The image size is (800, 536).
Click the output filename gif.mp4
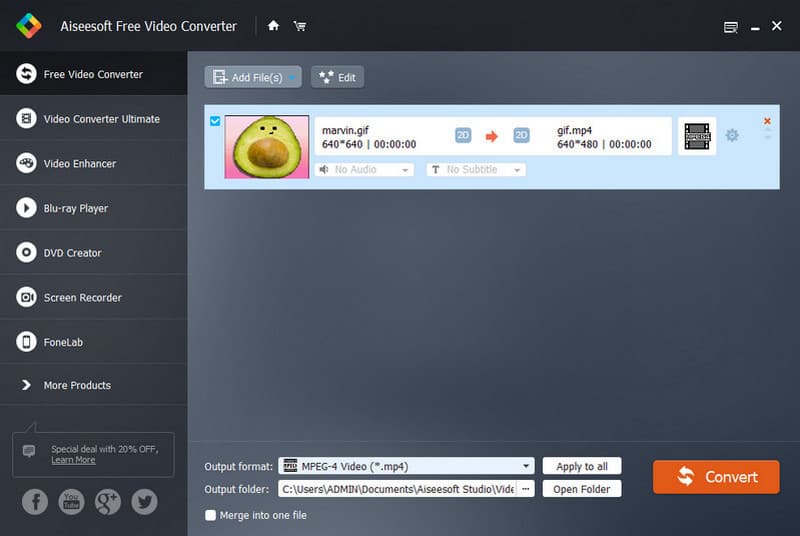click(x=574, y=130)
